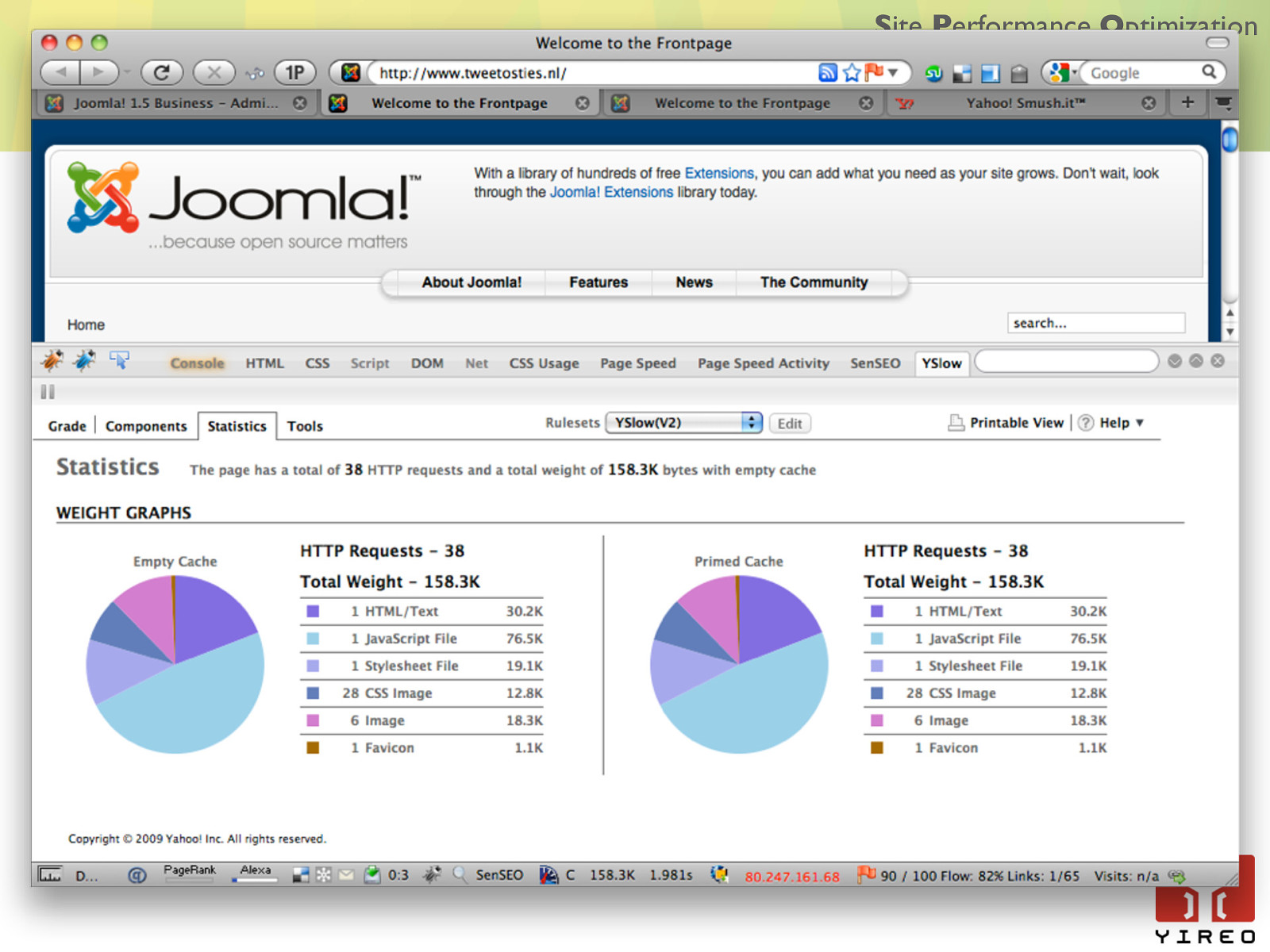Close Firebug panel with X circle
The width and height of the screenshot is (1270, 952).
(x=1218, y=361)
